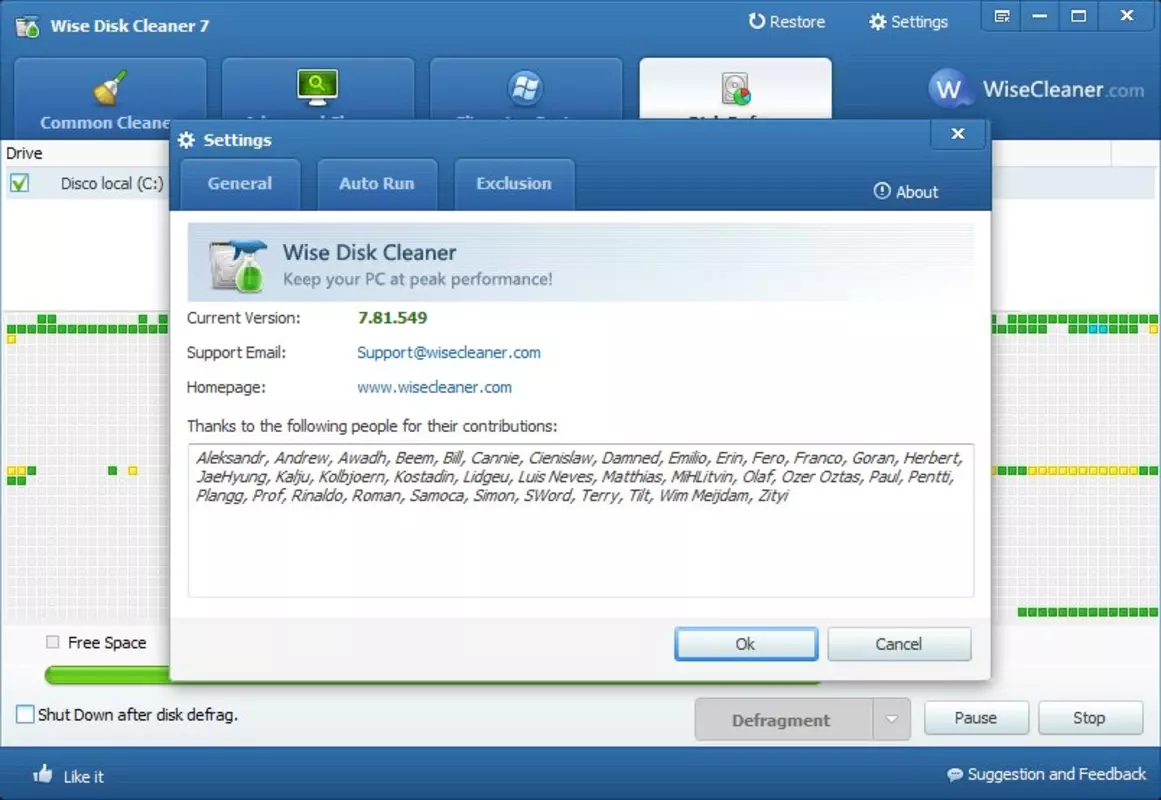This screenshot has width=1161, height=800.
Task: Click the Like it thumbs-up icon
Action: pyautogui.click(x=43, y=774)
